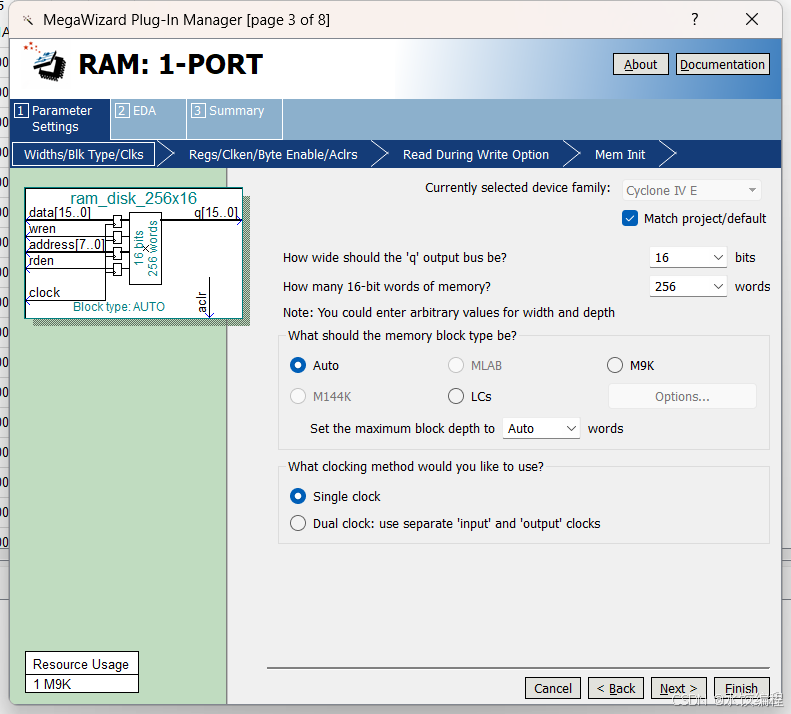Click the 1 M9K resource usage value
The image size is (791, 714).
pyautogui.click(x=52, y=684)
